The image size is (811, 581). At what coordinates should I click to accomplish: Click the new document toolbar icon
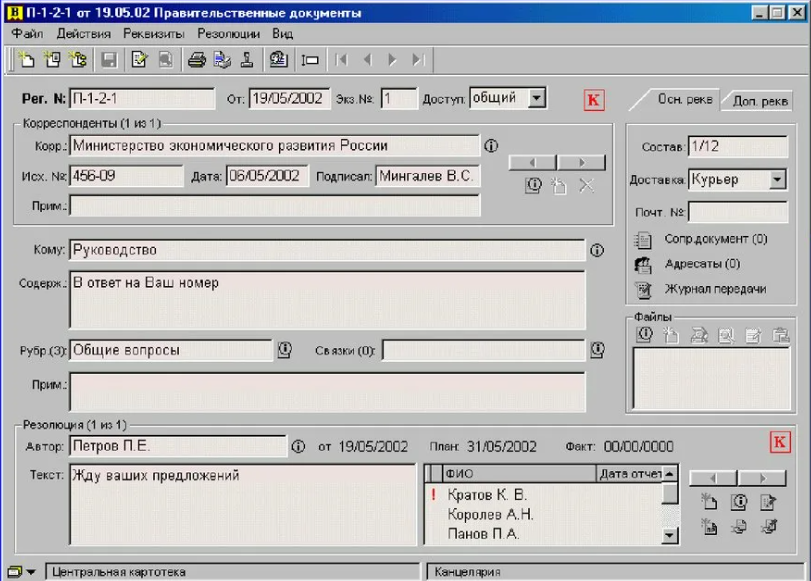click(x=27, y=60)
